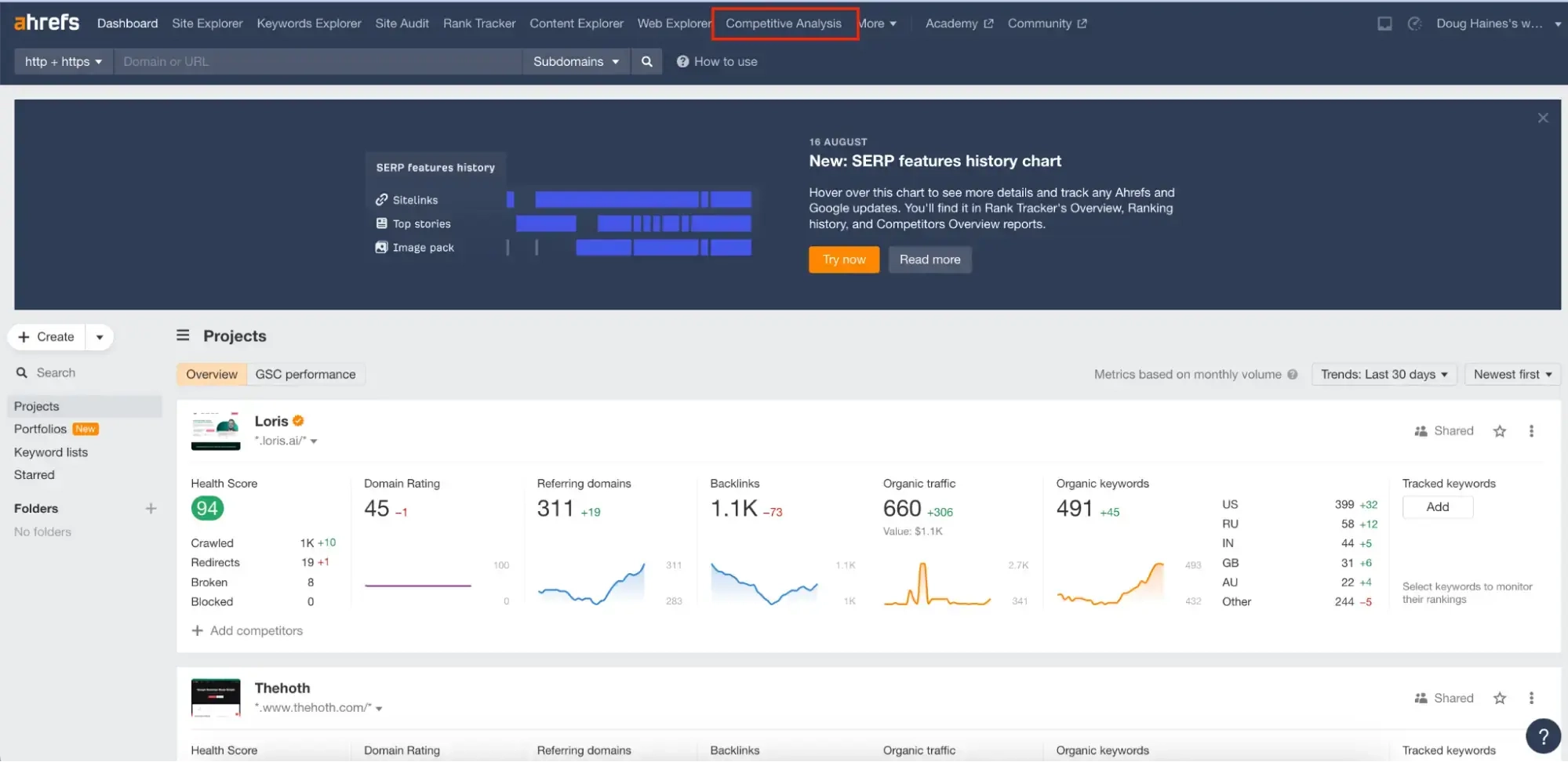Switch to GSC performance tab
Image resolution: width=1568 pixels, height=762 pixels.
tap(305, 375)
